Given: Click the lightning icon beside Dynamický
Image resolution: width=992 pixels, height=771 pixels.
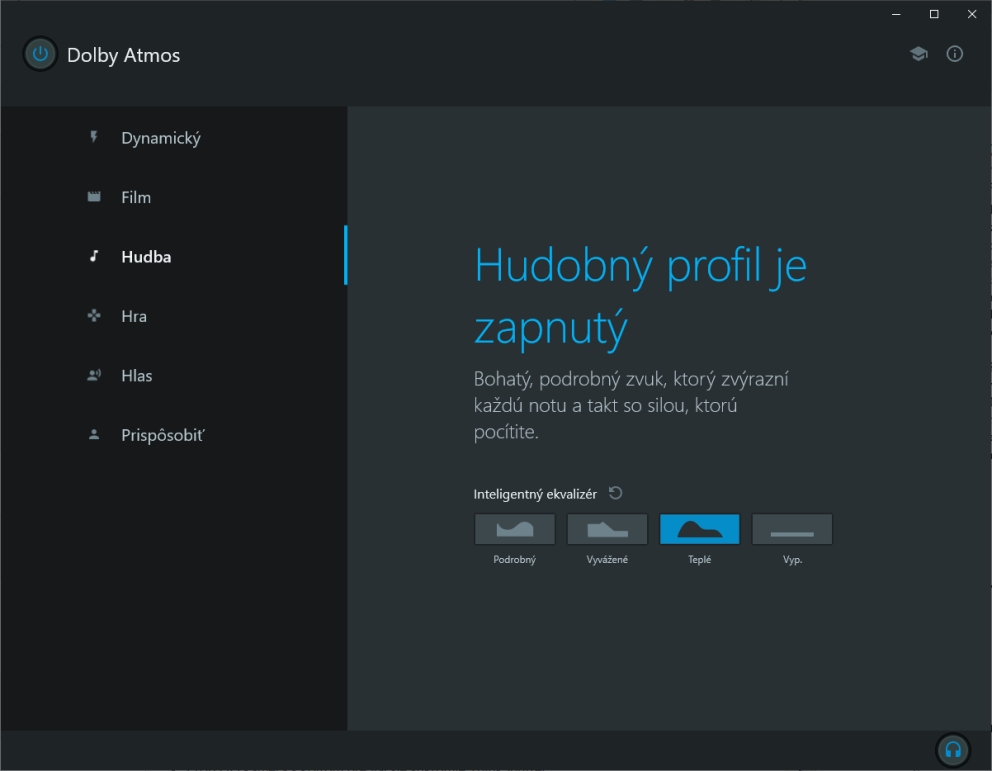Looking at the screenshot, I should click(94, 137).
